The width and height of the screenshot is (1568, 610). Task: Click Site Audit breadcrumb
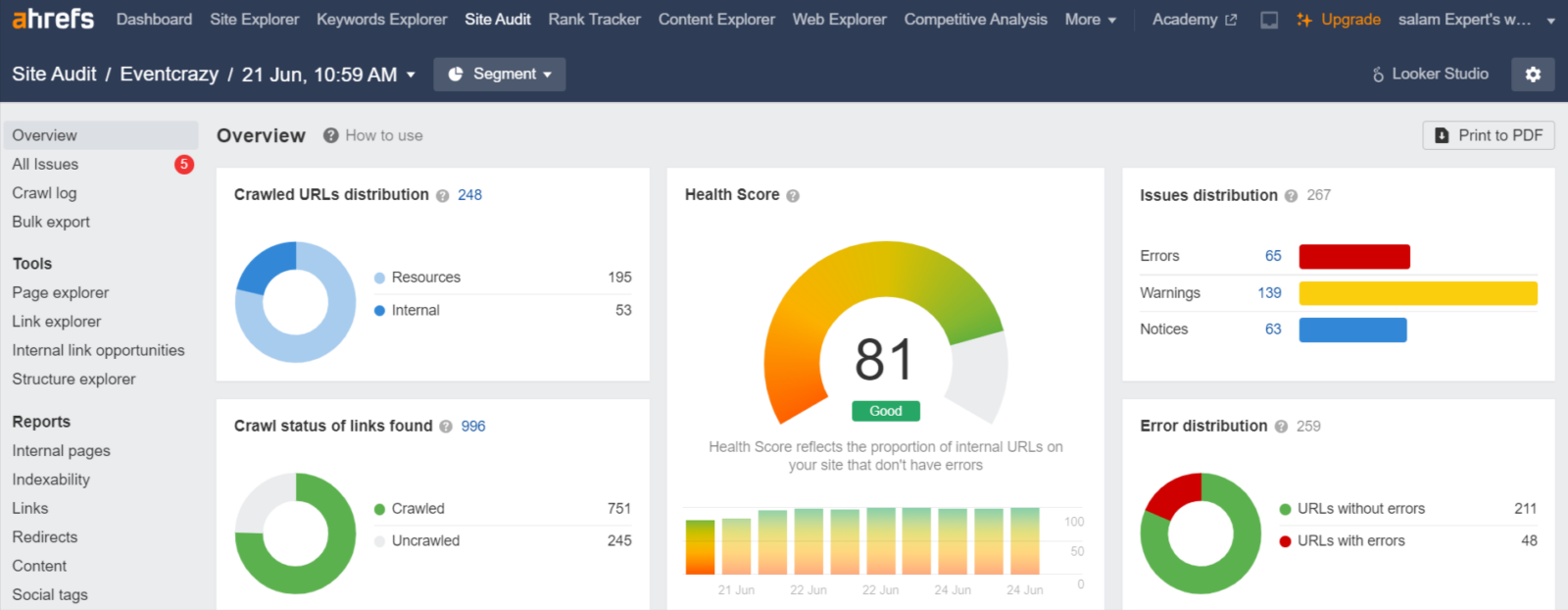coord(54,75)
